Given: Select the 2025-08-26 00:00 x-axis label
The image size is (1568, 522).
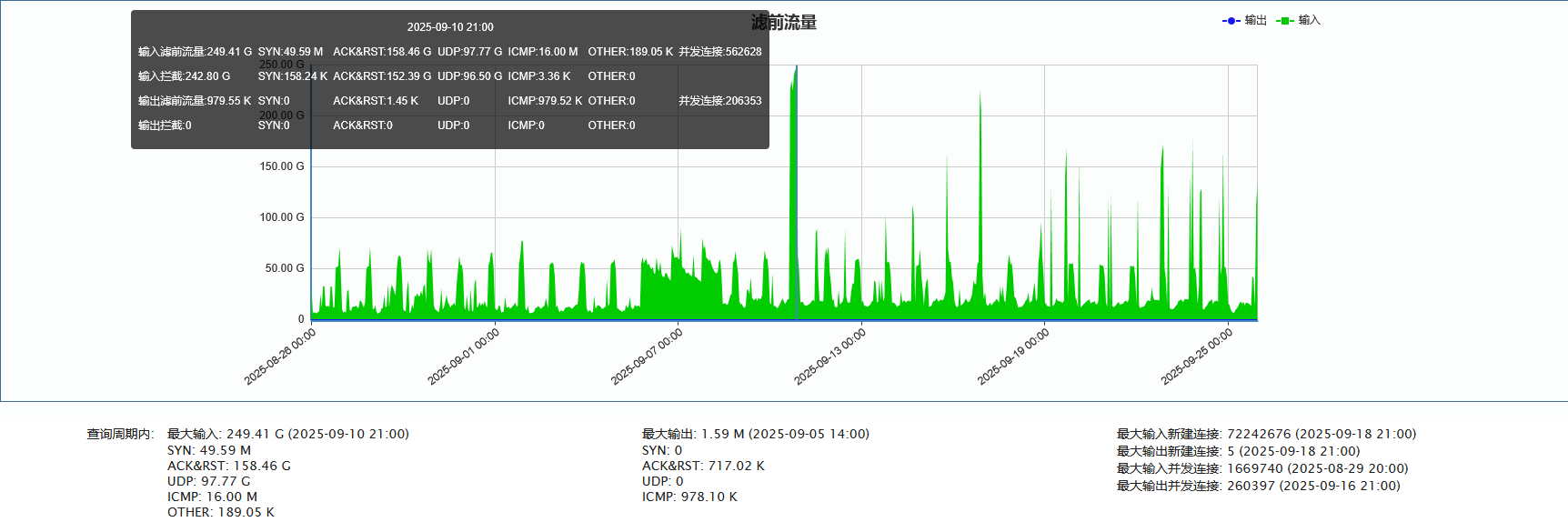Looking at the screenshot, I should (x=280, y=356).
